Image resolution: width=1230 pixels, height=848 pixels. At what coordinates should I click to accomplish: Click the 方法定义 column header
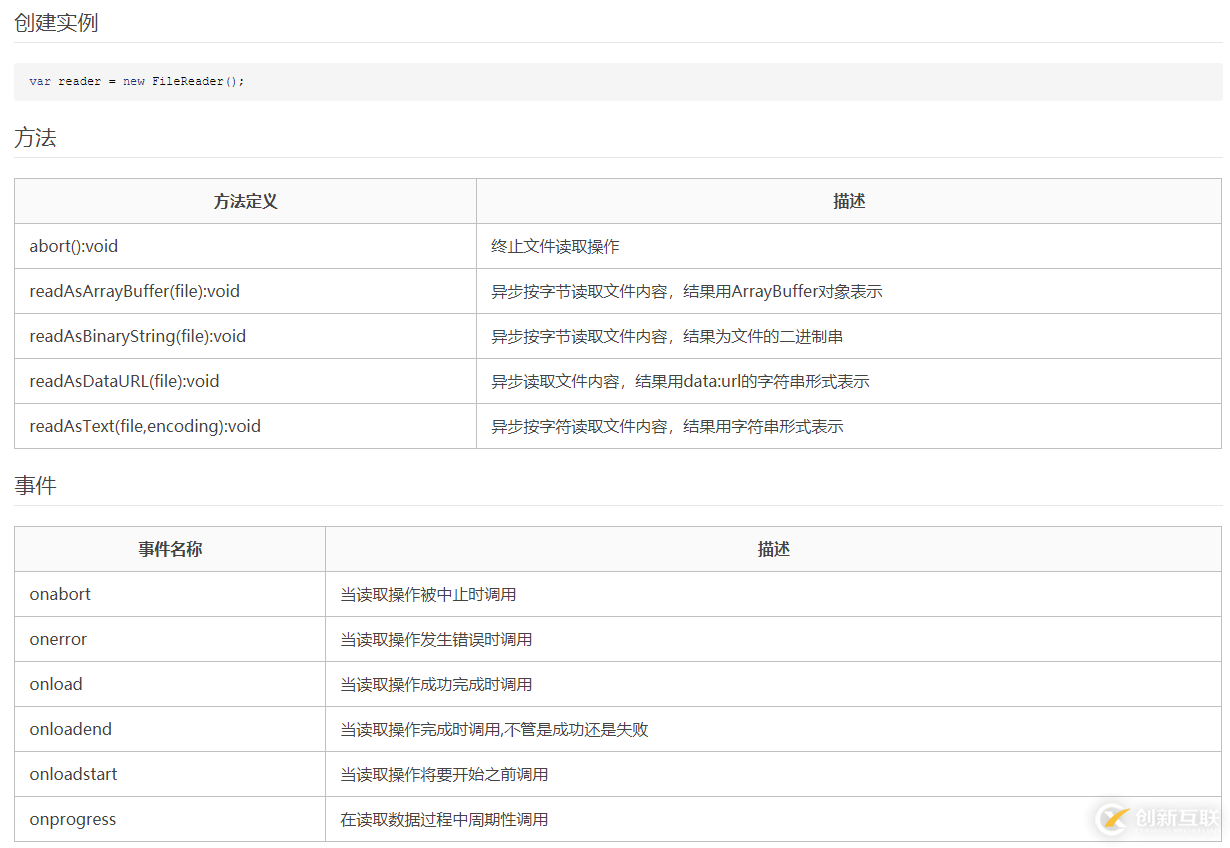click(x=244, y=200)
